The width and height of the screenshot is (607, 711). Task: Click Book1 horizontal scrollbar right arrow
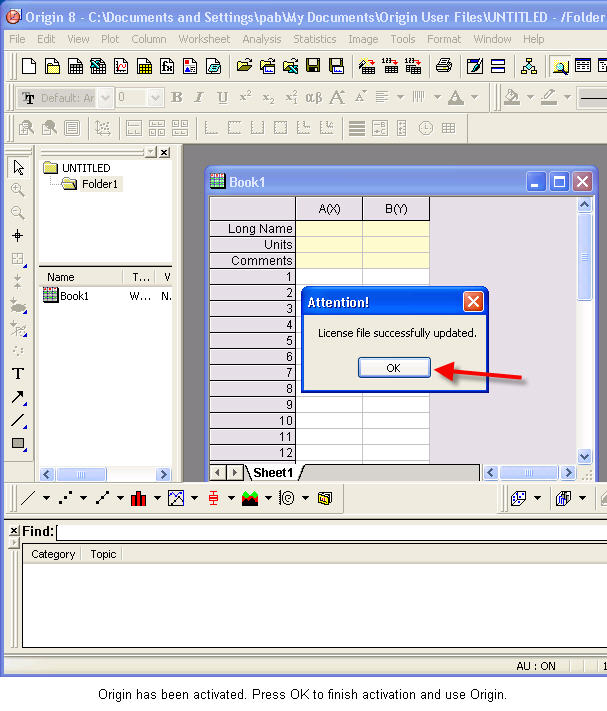pos(568,473)
